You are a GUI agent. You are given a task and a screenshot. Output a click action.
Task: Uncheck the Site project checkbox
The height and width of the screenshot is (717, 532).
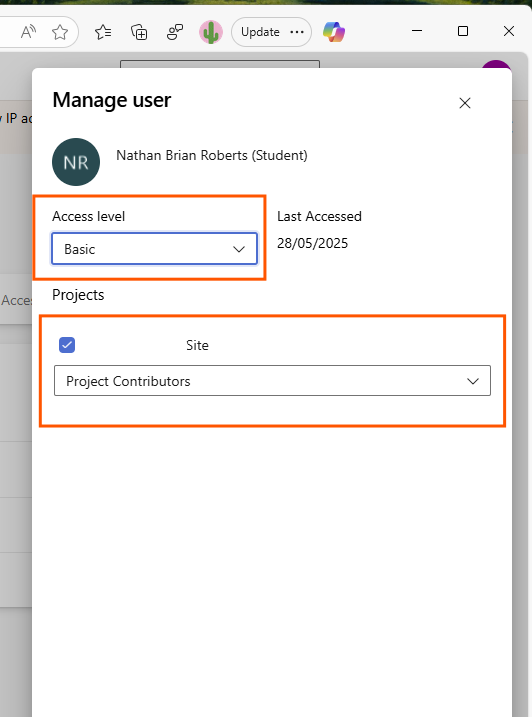[67, 345]
